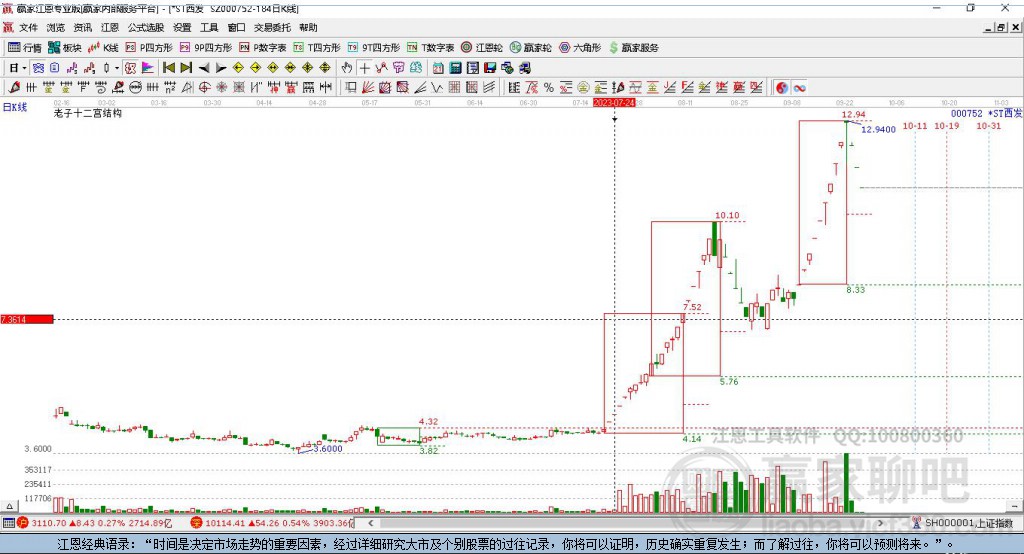Jump to first bar with skip-to-start arrow
Image resolution: width=1024 pixels, height=554 pixels.
click(169, 68)
